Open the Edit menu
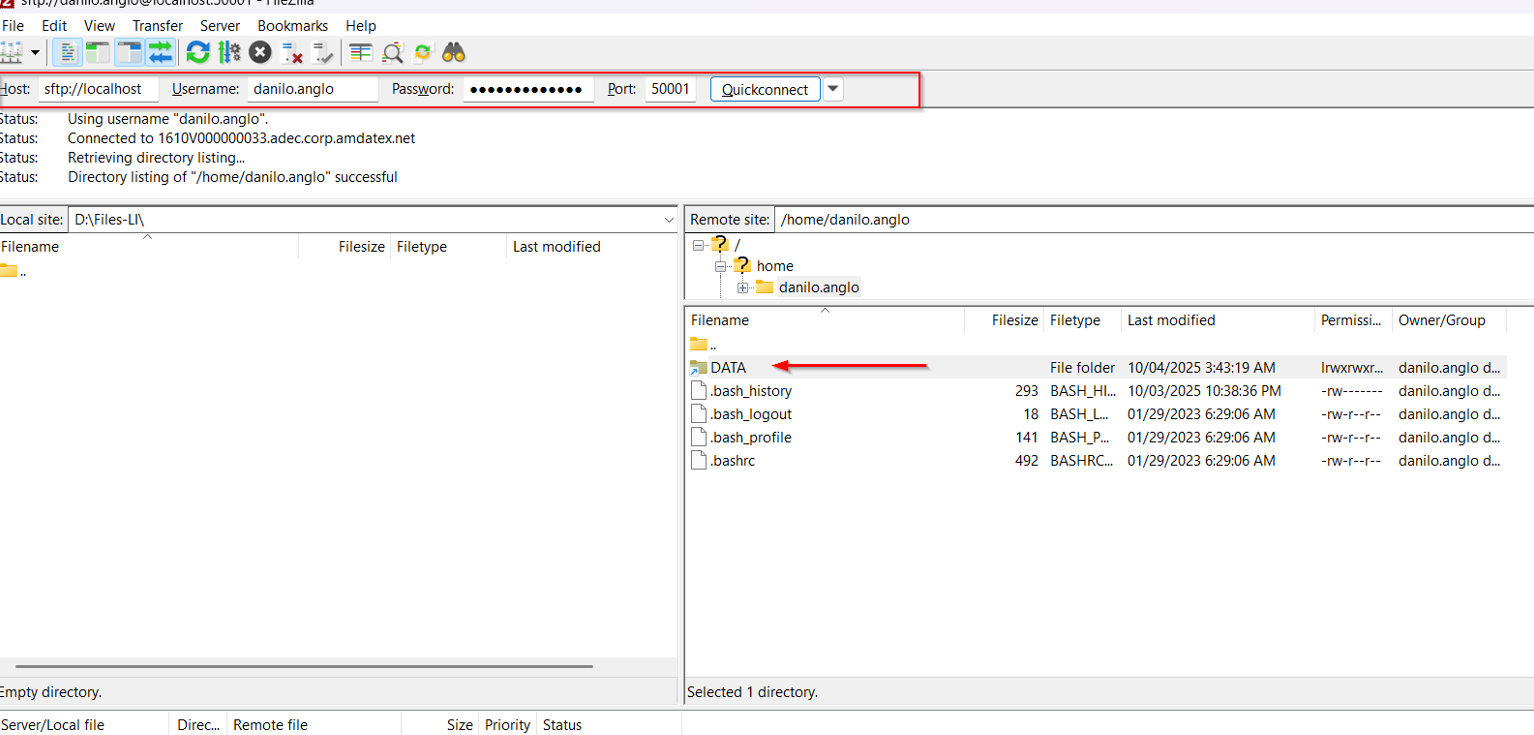The width and height of the screenshot is (1534, 735). [x=54, y=26]
